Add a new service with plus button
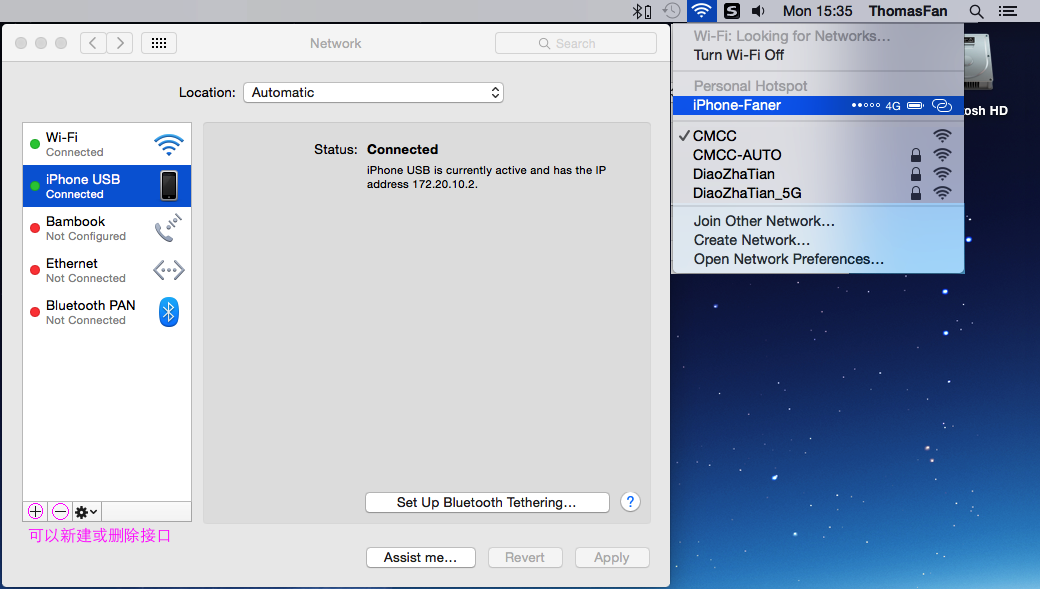This screenshot has width=1040, height=589. (x=36, y=511)
